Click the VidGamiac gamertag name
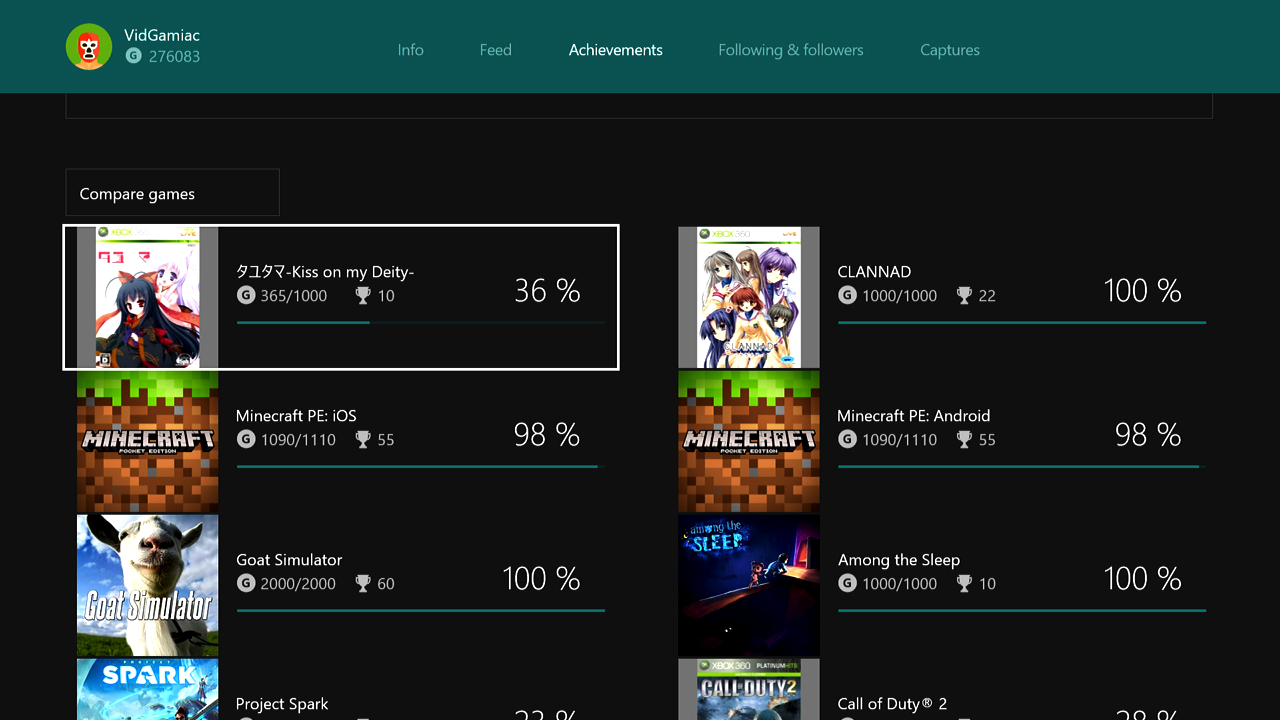The width and height of the screenshot is (1280, 720). click(162, 35)
